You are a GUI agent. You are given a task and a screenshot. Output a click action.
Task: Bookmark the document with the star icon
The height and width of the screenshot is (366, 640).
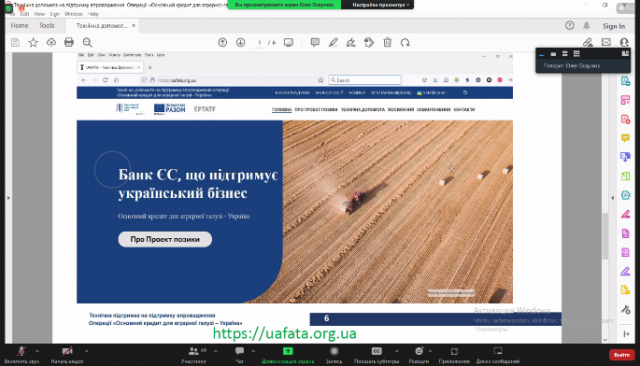33,42
